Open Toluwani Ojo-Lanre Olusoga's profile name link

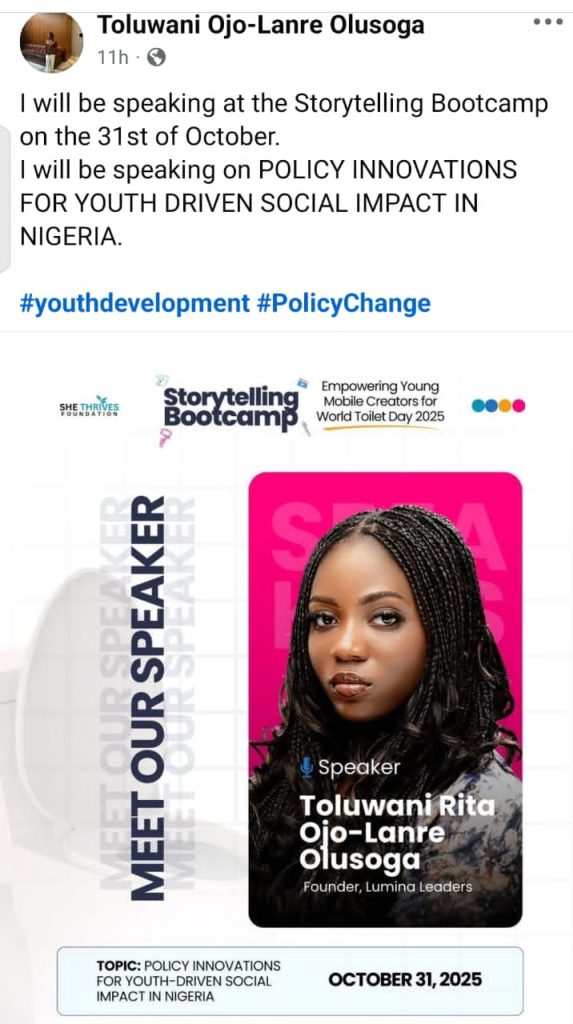click(261, 25)
